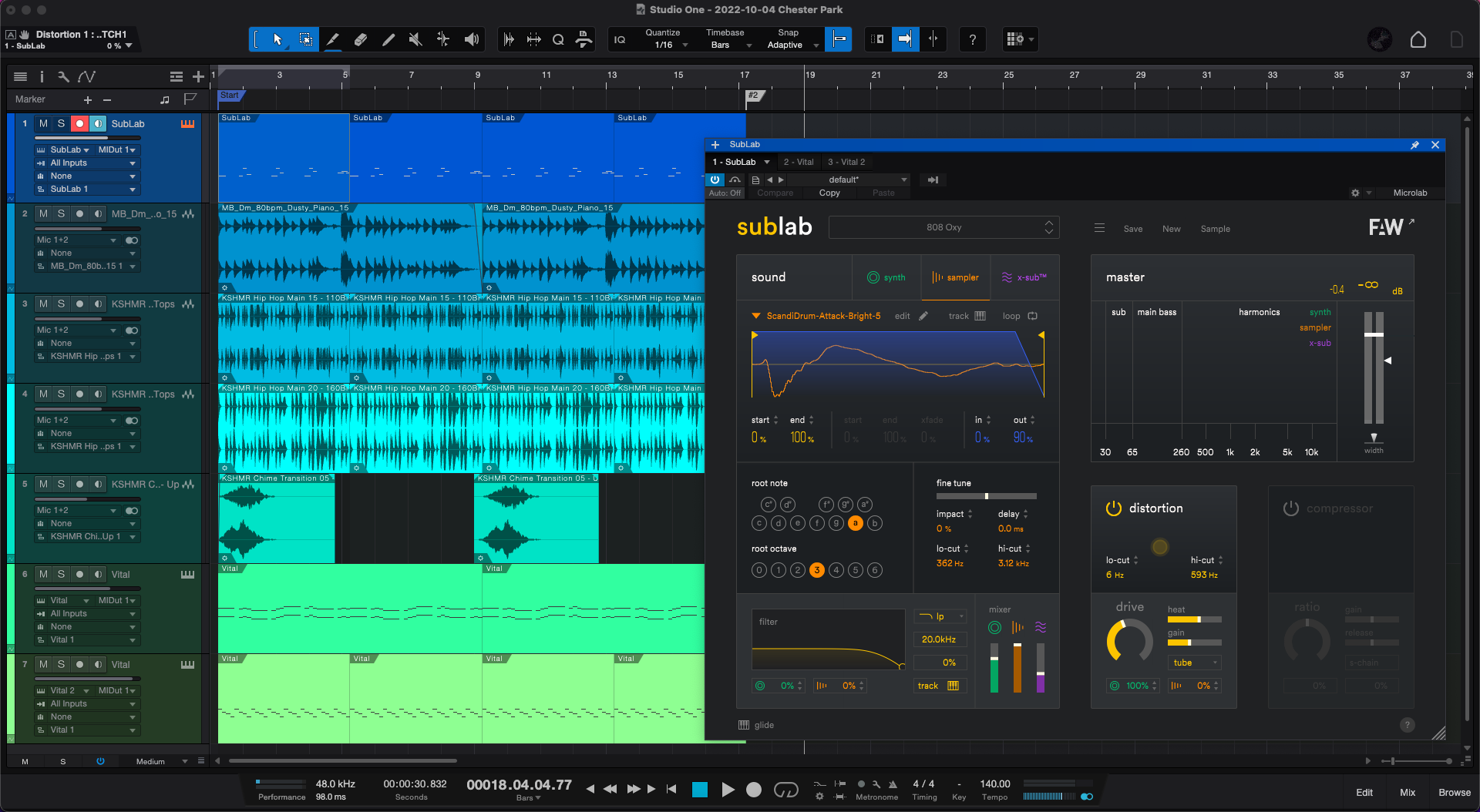Open distortion tube type dropdown

tap(1194, 663)
